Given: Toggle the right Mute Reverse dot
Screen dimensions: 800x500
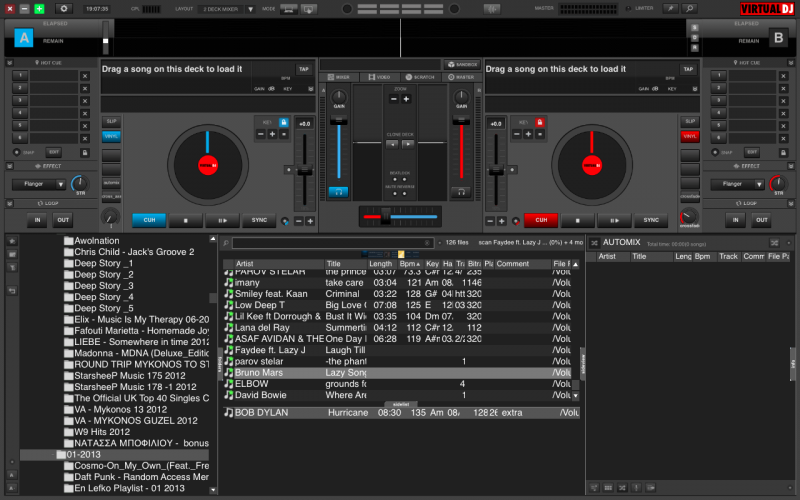Looking at the screenshot, I should 405,193.
